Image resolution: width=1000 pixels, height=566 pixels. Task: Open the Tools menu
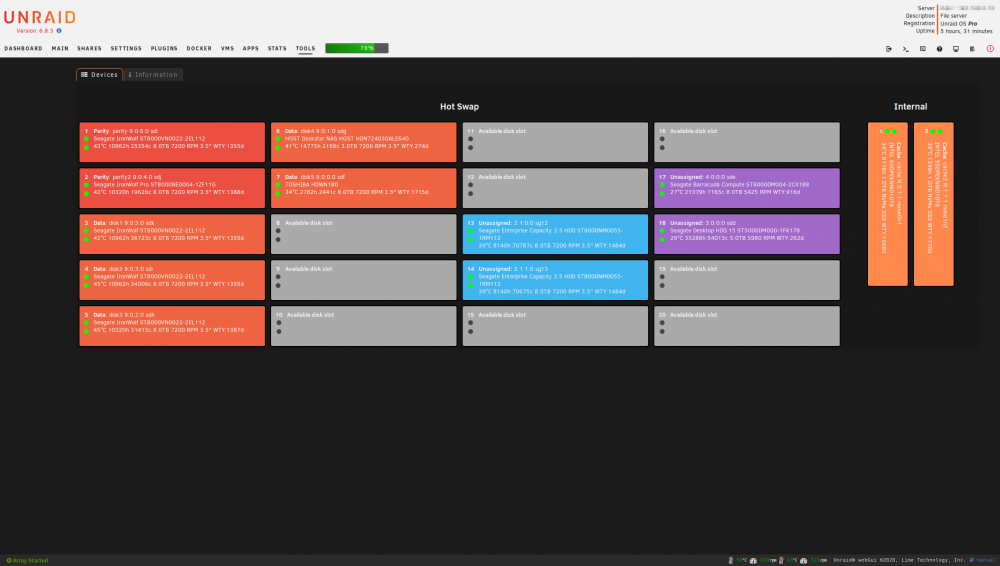coord(305,48)
